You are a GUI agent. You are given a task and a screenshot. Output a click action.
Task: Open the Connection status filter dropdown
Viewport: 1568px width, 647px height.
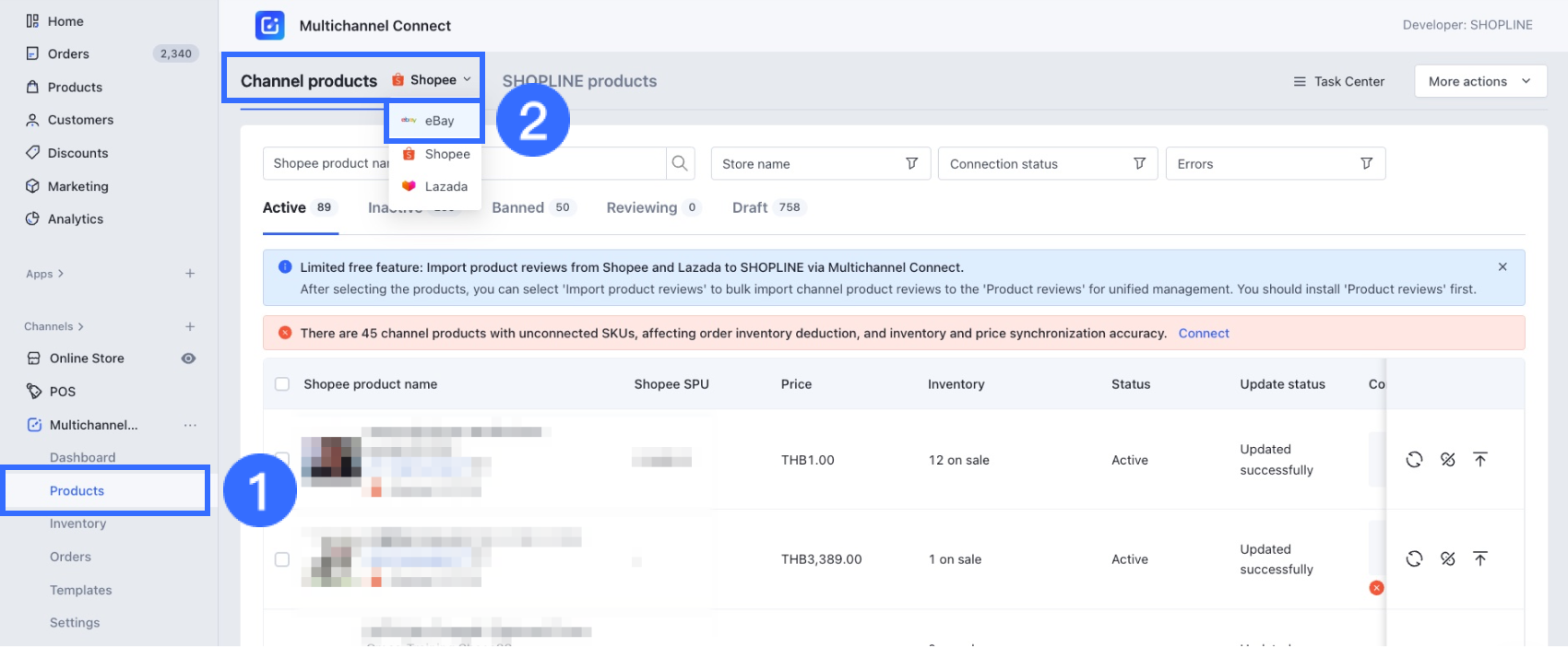tap(1047, 164)
